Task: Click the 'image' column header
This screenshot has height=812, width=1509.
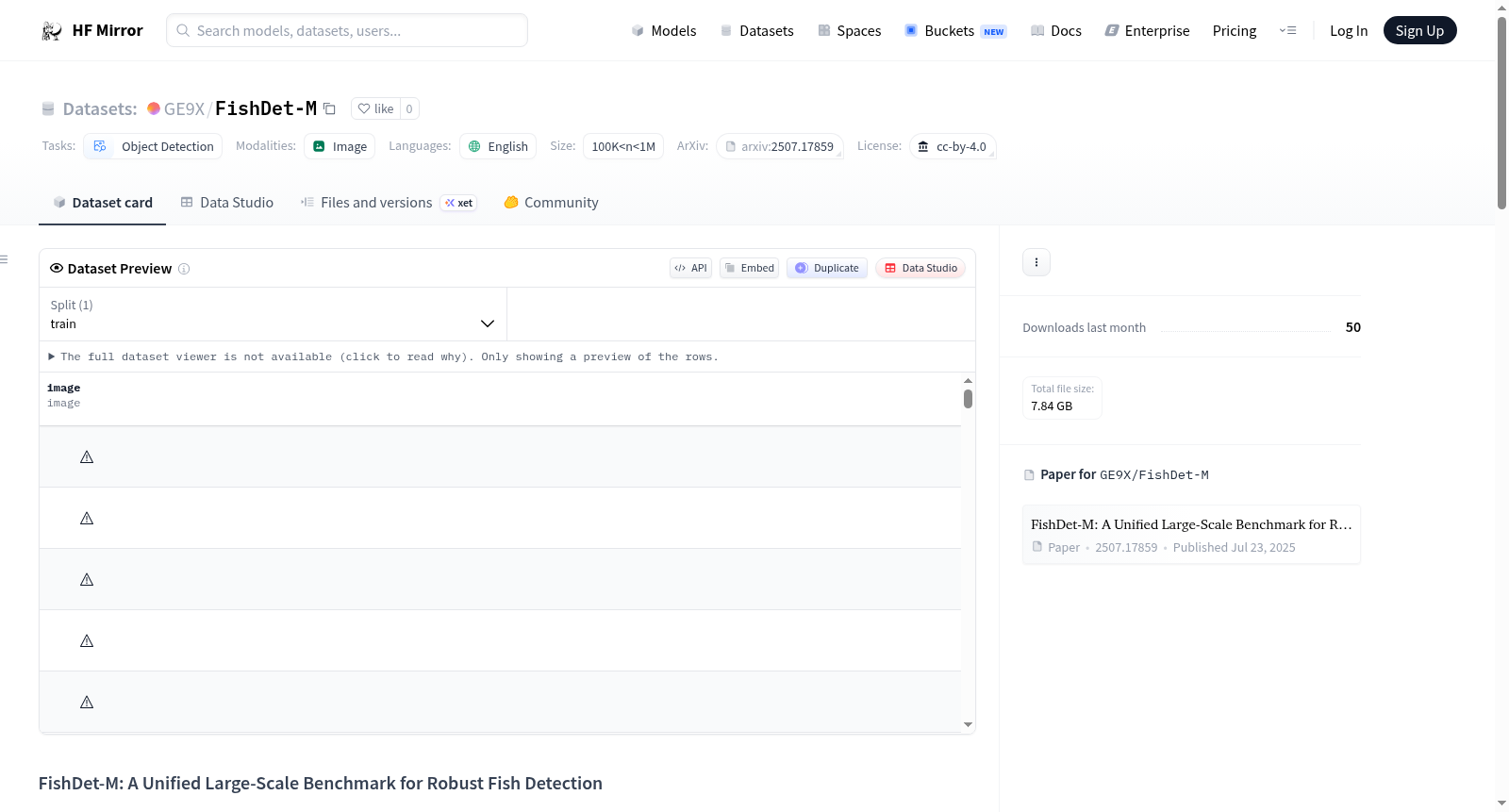Action: pyautogui.click(x=64, y=388)
